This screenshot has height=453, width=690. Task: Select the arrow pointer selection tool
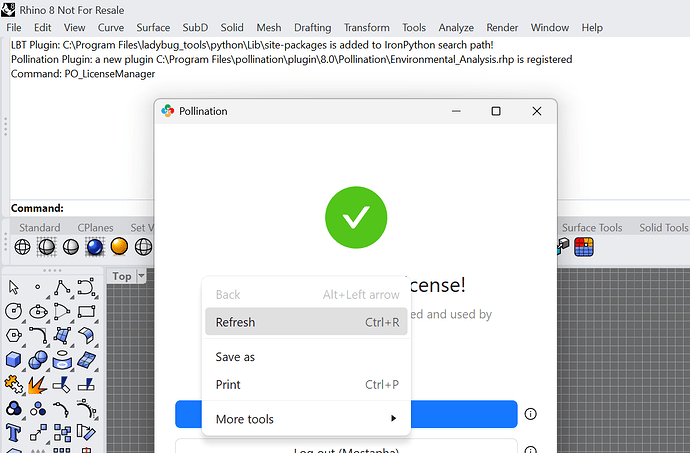[x=14, y=287]
